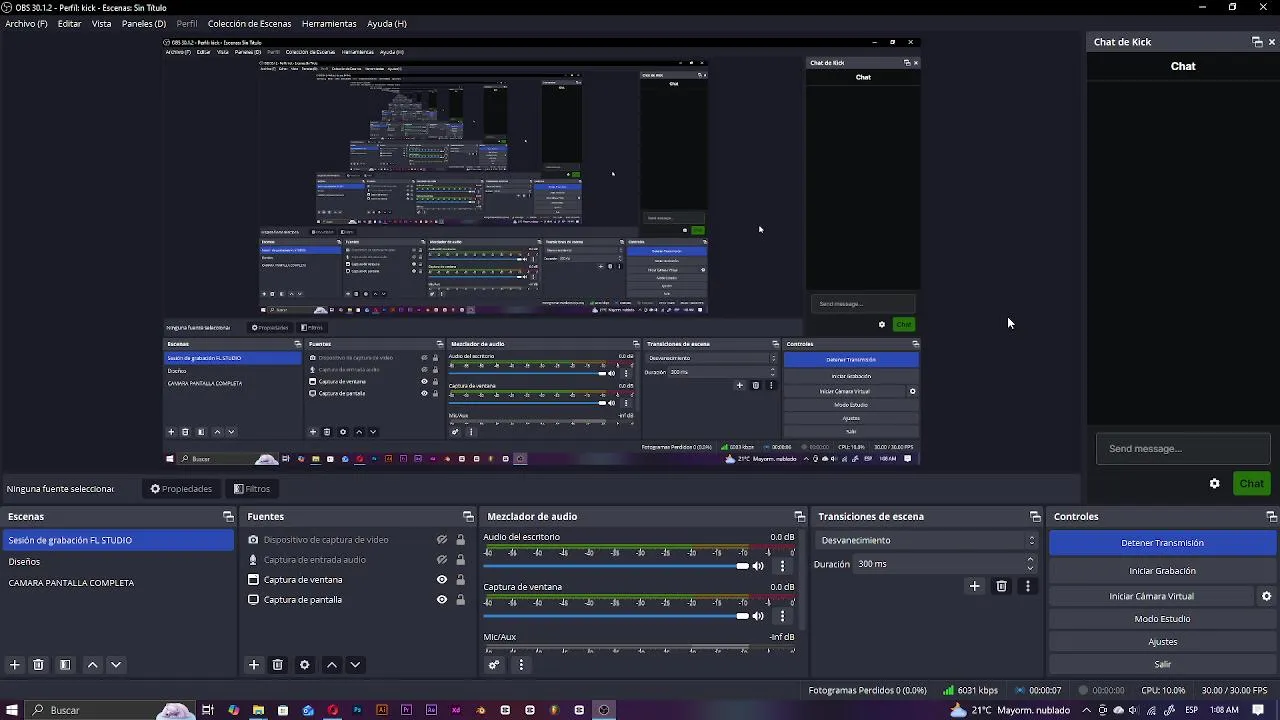This screenshot has width=1280, height=720.
Task: Pop out the Chat de Kick dock
Action: click(1257, 42)
